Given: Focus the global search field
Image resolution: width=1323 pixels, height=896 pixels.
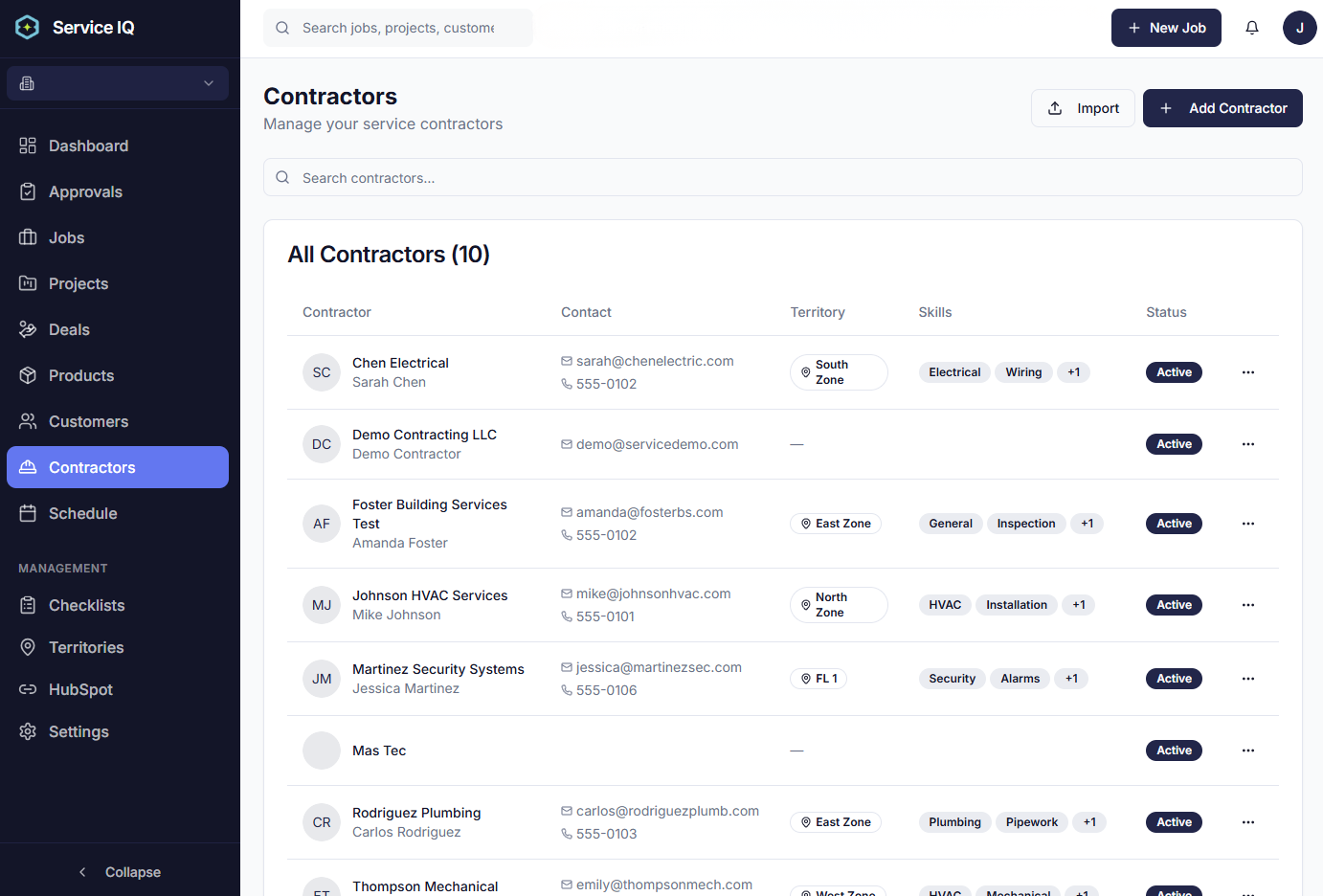Looking at the screenshot, I should coord(398,28).
